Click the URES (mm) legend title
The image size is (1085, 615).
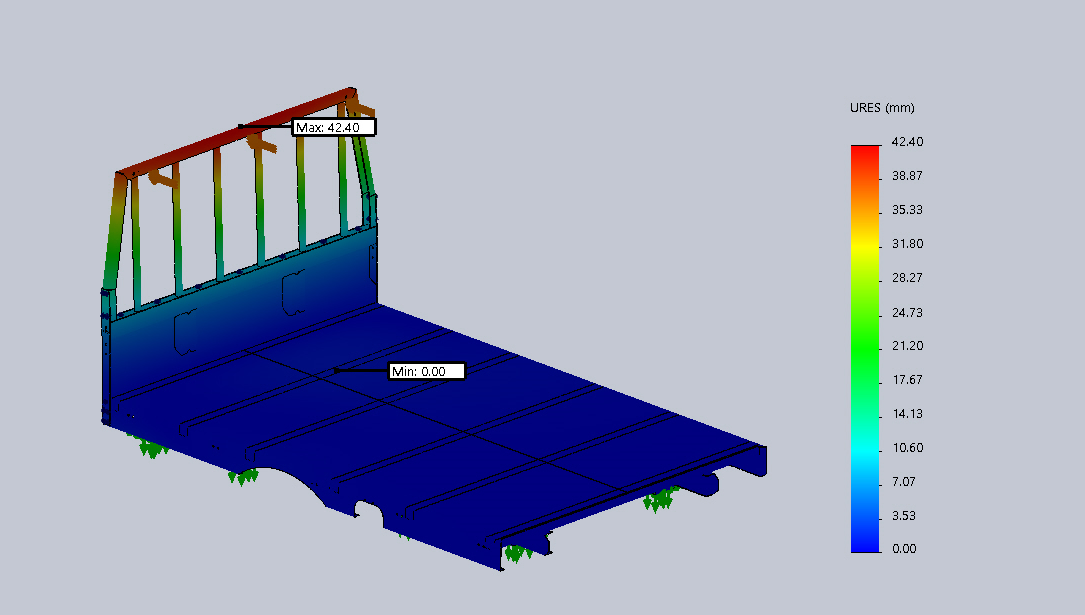882,108
